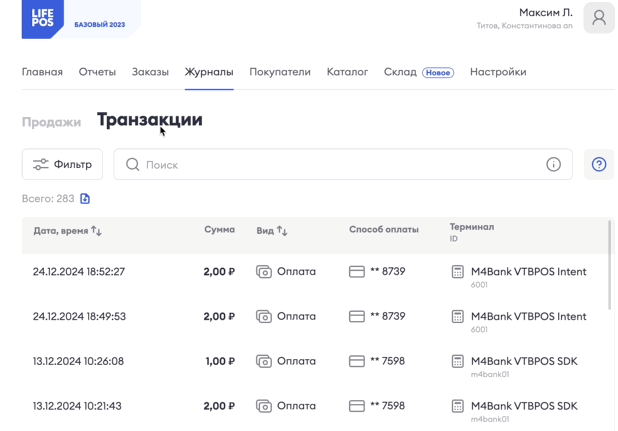Click the payment icon in the 18:49:53 row
618x431 pixels.
[x=264, y=316]
